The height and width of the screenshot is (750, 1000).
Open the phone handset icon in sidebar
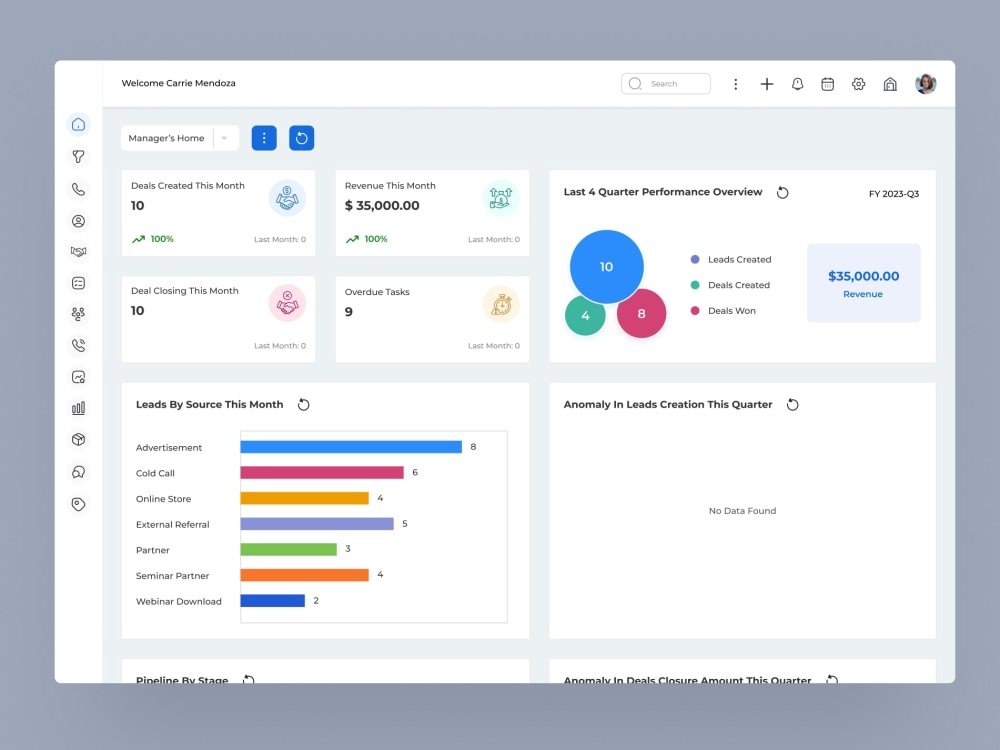coord(78,189)
